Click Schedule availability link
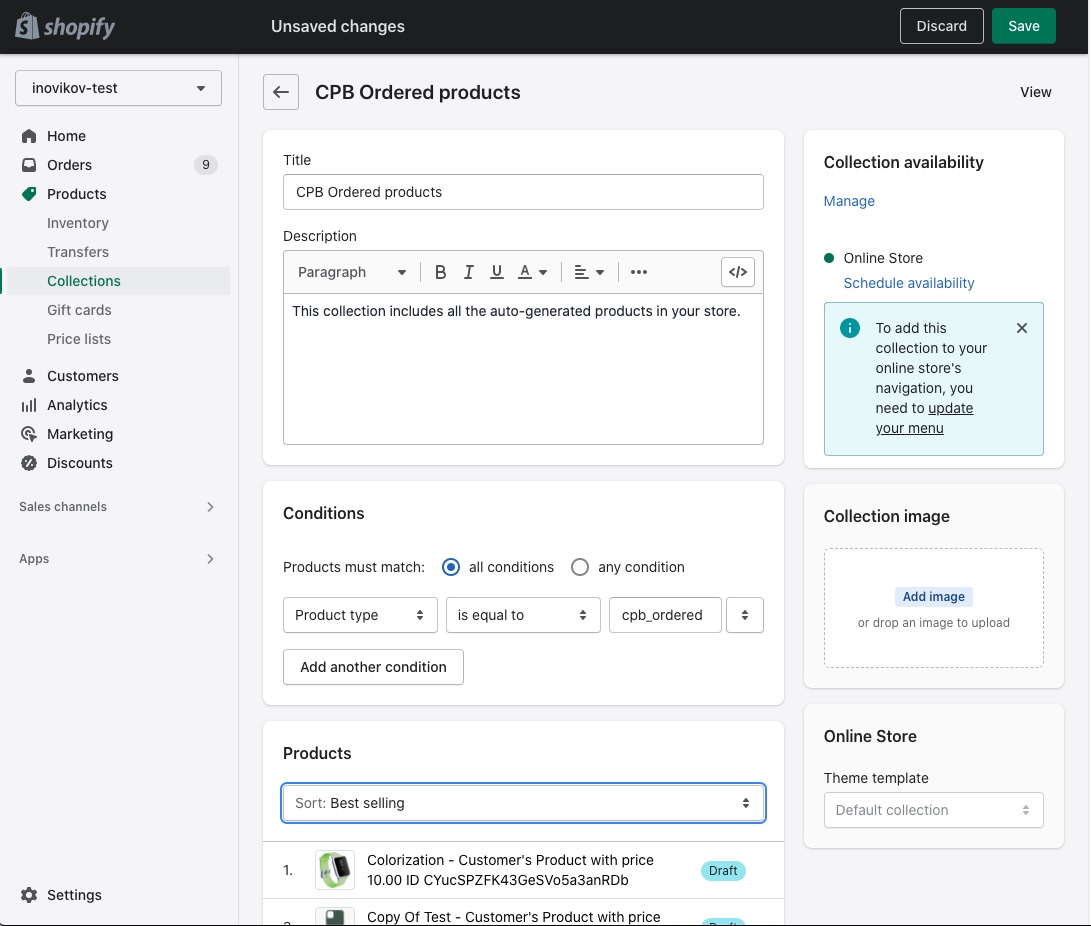1091x926 pixels. tap(909, 283)
